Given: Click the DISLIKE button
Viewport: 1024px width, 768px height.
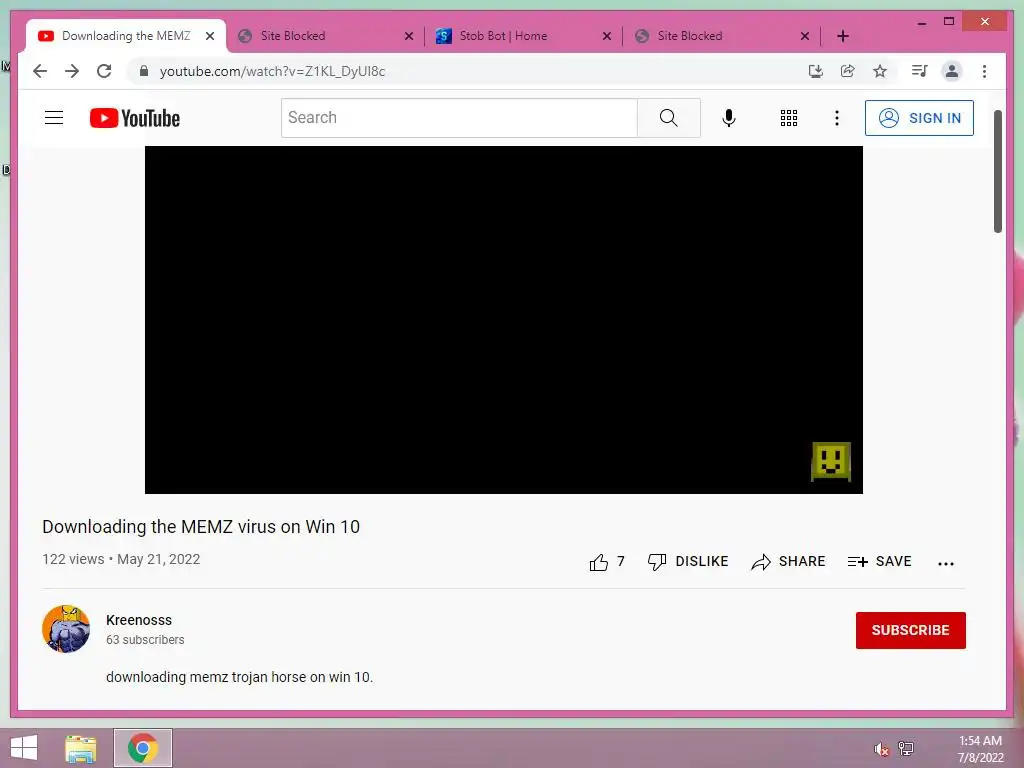Looking at the screenshot, I should pos(688,562).
